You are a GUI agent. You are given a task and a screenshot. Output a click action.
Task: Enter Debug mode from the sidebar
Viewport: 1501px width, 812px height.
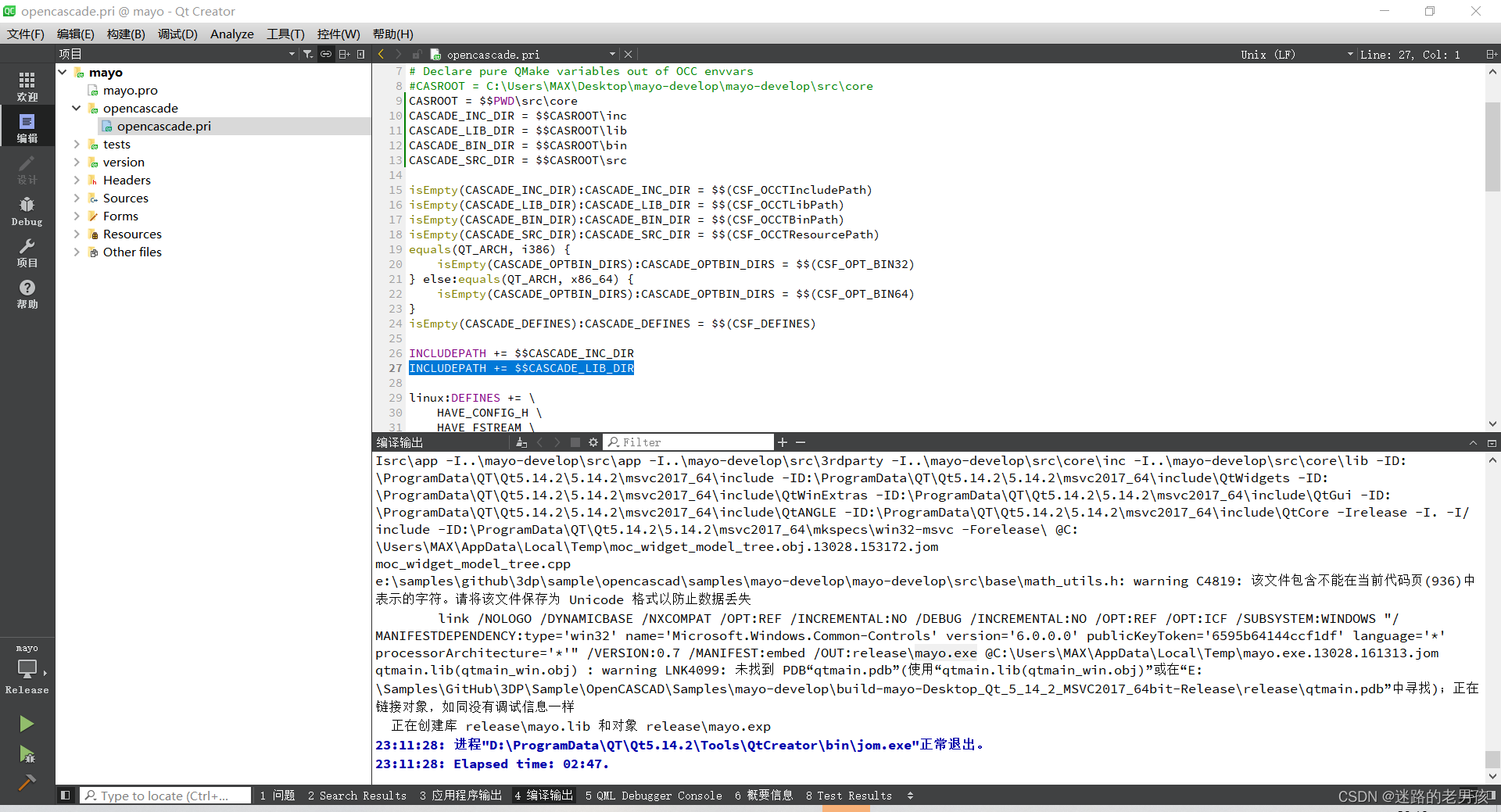(x=27, y=209)
